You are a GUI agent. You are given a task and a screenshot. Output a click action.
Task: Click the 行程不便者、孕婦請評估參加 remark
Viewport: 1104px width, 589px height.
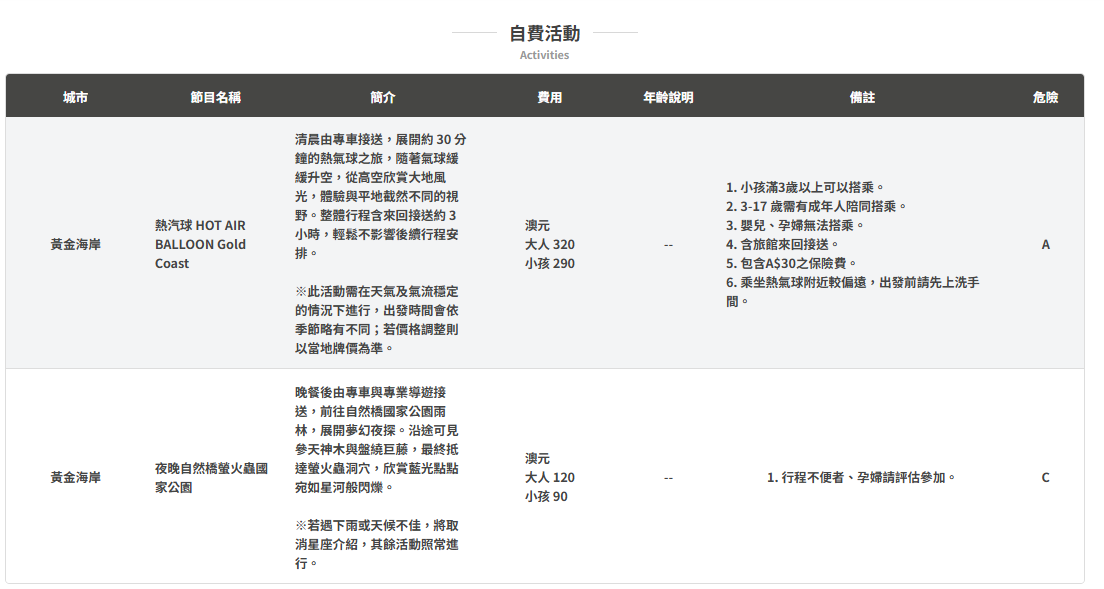[x=861, y=477]
